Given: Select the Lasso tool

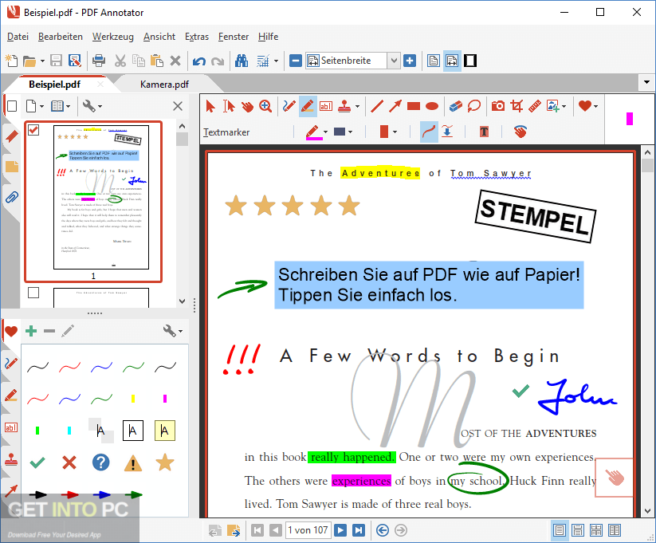Looking at the screenshot, I should 474,106.
